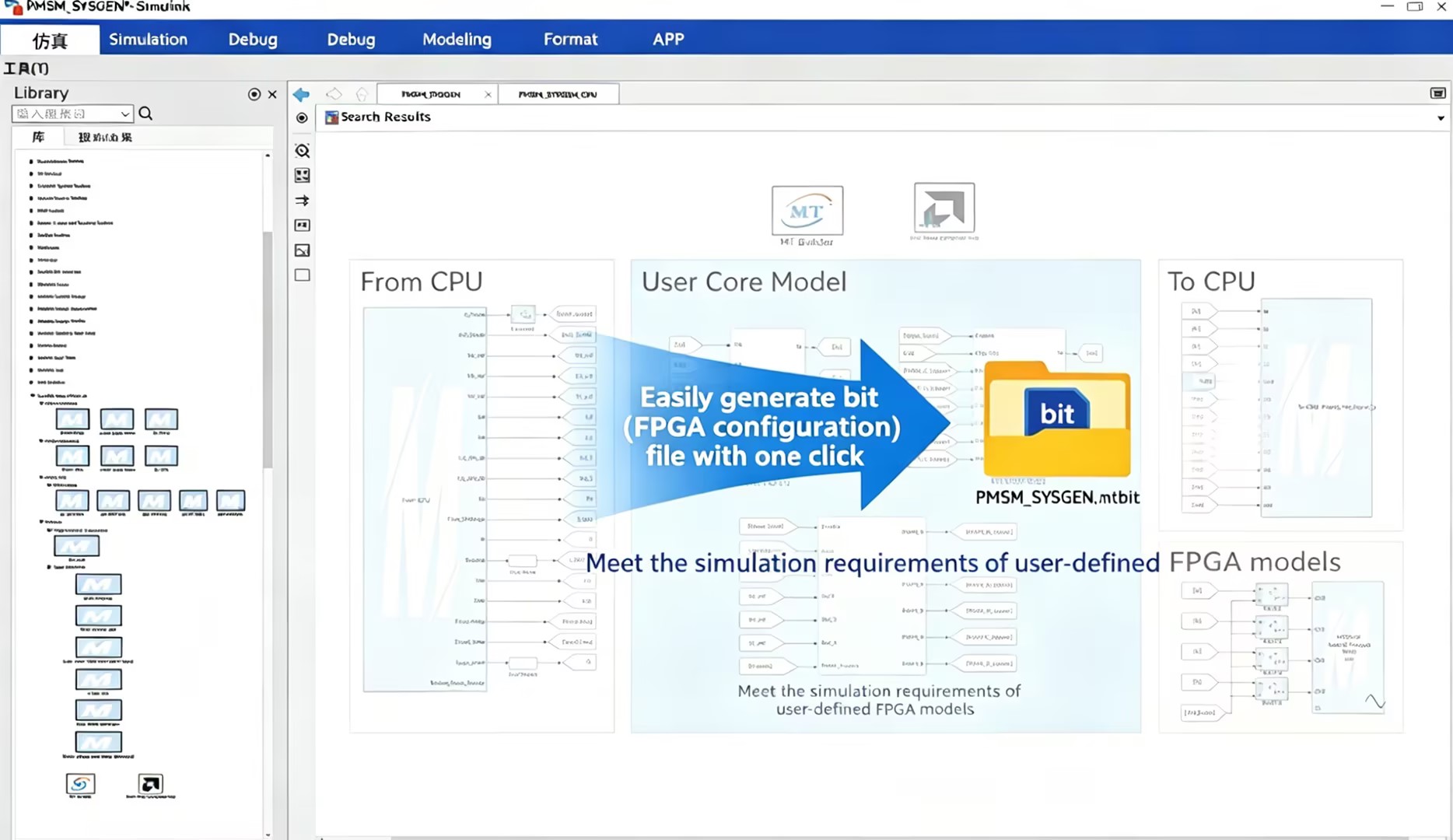Click the Search Results breadcrumb text
The width and height of the screenshot is (1453, 840).
click(x=386, y=117)
